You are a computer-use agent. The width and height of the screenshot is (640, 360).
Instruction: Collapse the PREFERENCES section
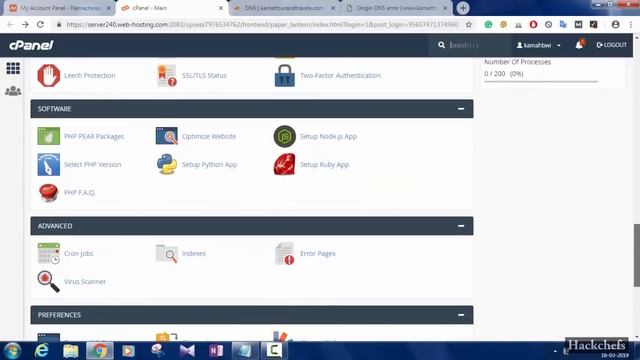461,315
